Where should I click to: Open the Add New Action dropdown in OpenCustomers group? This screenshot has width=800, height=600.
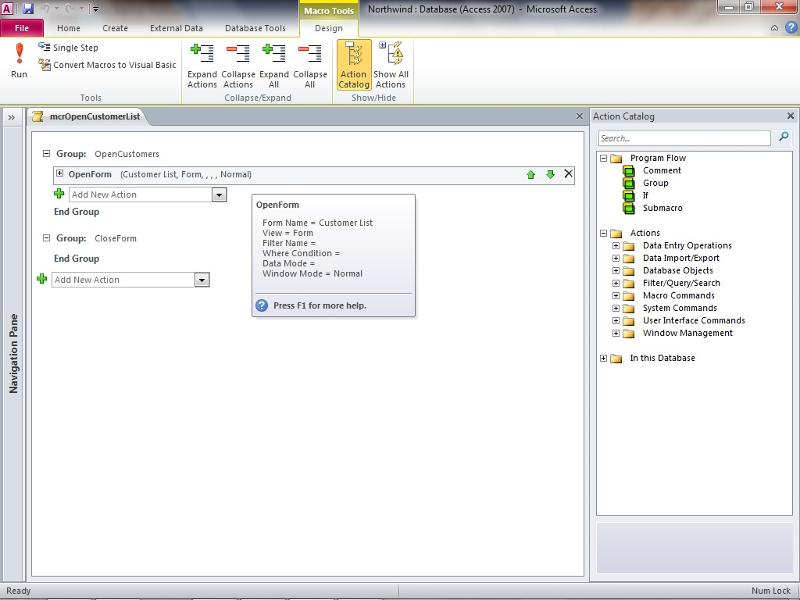coord(219,194)
